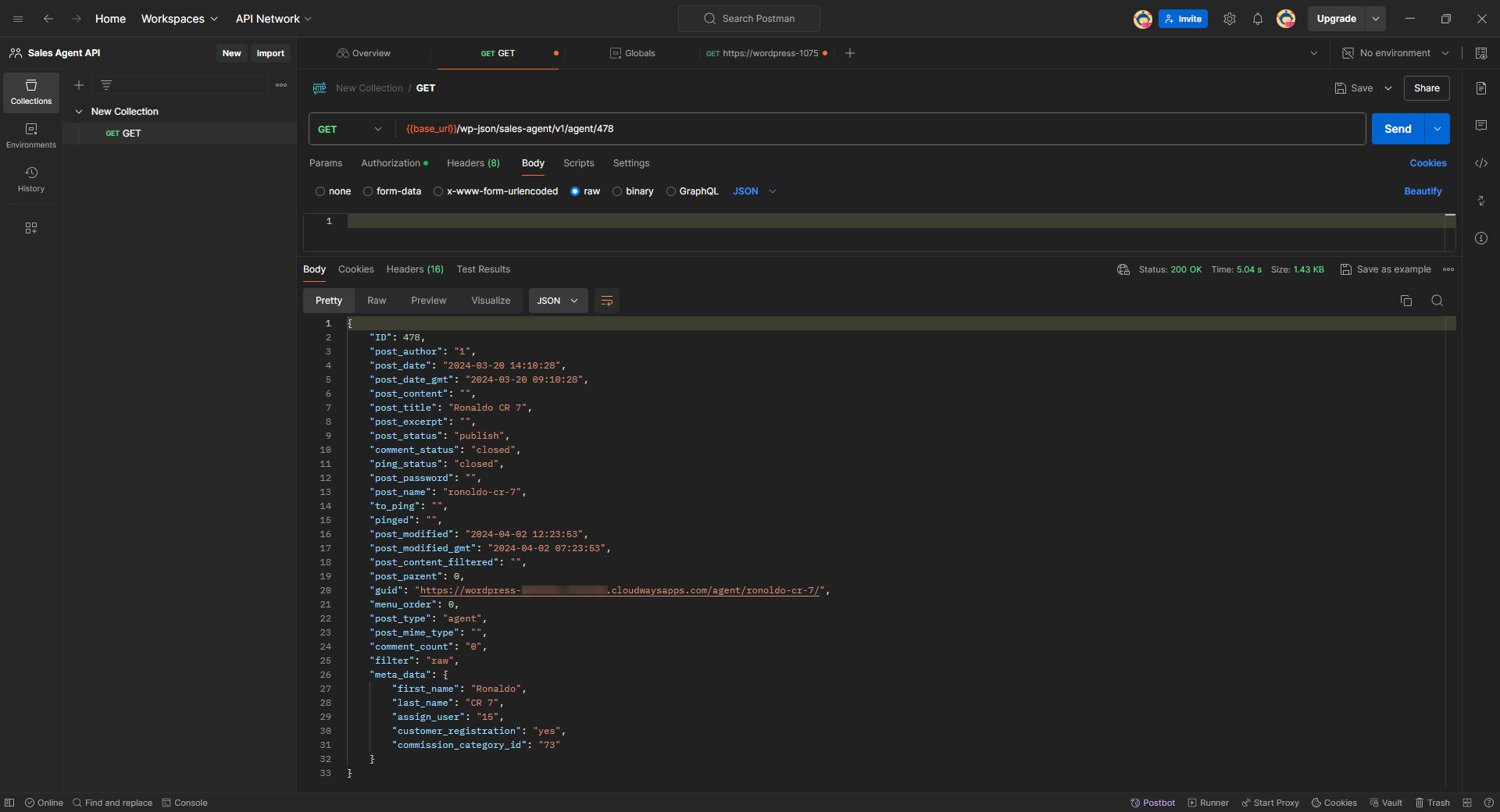Click the filter icon in the collections search
The height and width of the screenshot is (812, 1500).
106,85
